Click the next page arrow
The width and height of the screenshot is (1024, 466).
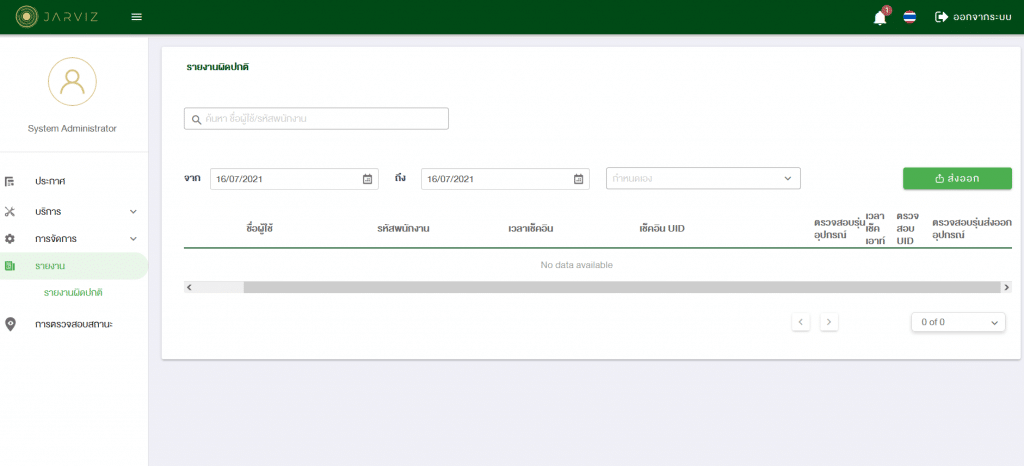[x=829, y=322]
